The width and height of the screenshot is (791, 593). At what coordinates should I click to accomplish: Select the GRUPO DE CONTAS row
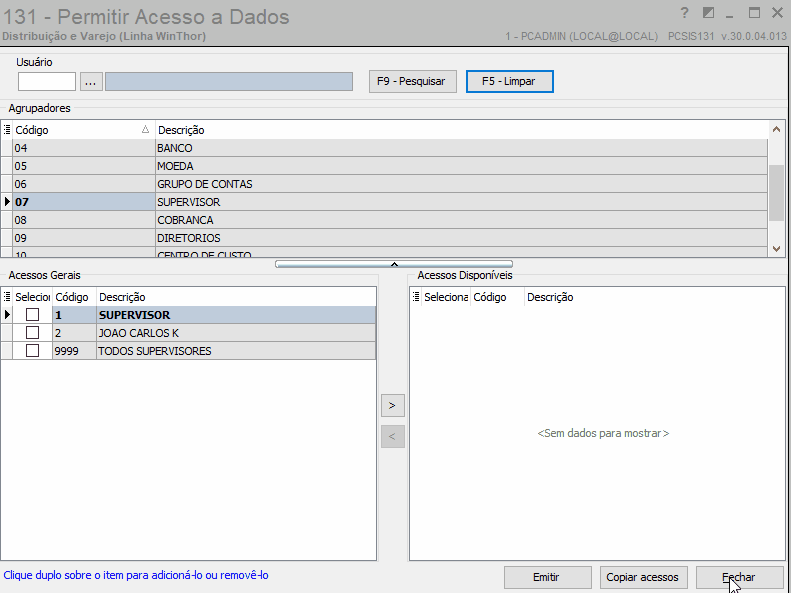click(384, 184)
